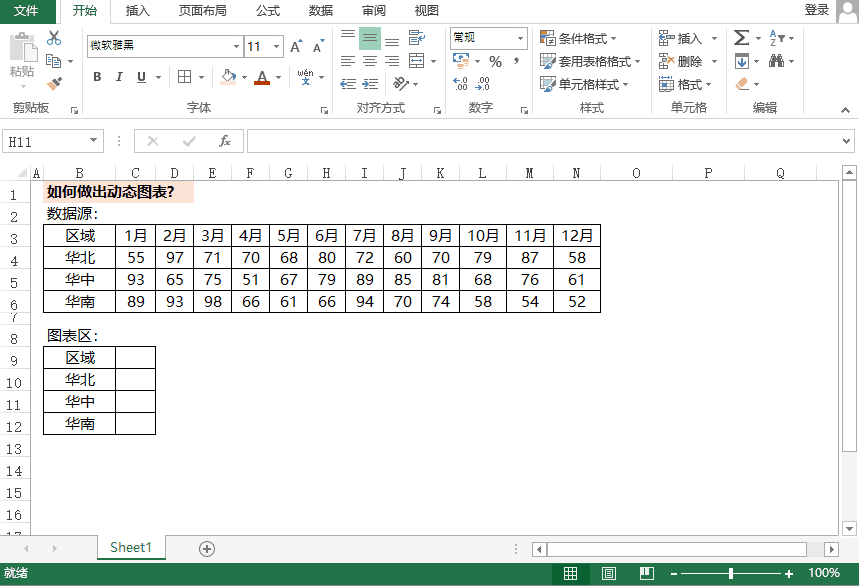Screen dimensions: 859x586
Task: Apply accounting number format icon
Action: (x=461, y=60)
